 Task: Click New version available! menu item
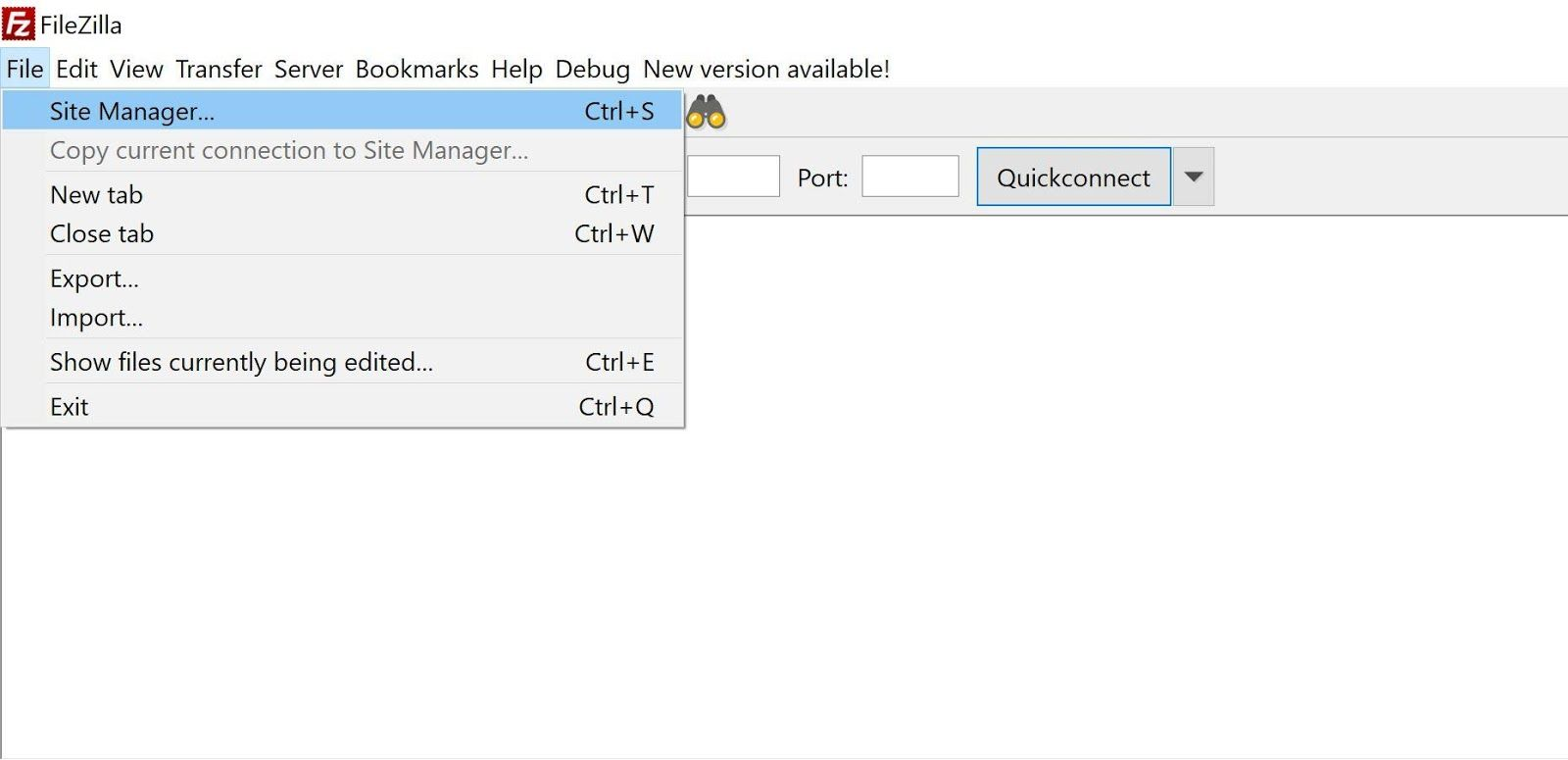(766, 69)
